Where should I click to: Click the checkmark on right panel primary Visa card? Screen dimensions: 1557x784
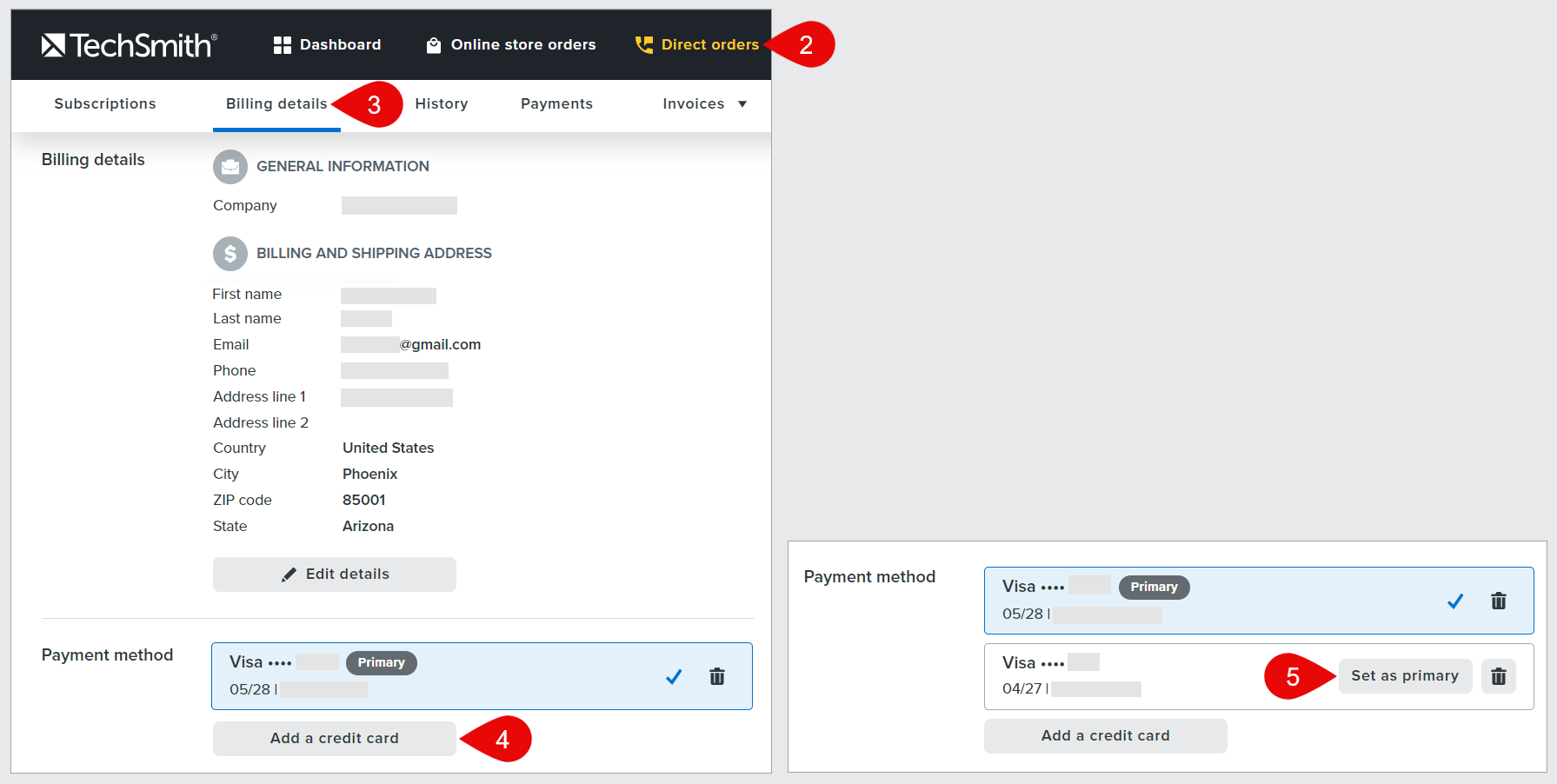coord(1455,601)
